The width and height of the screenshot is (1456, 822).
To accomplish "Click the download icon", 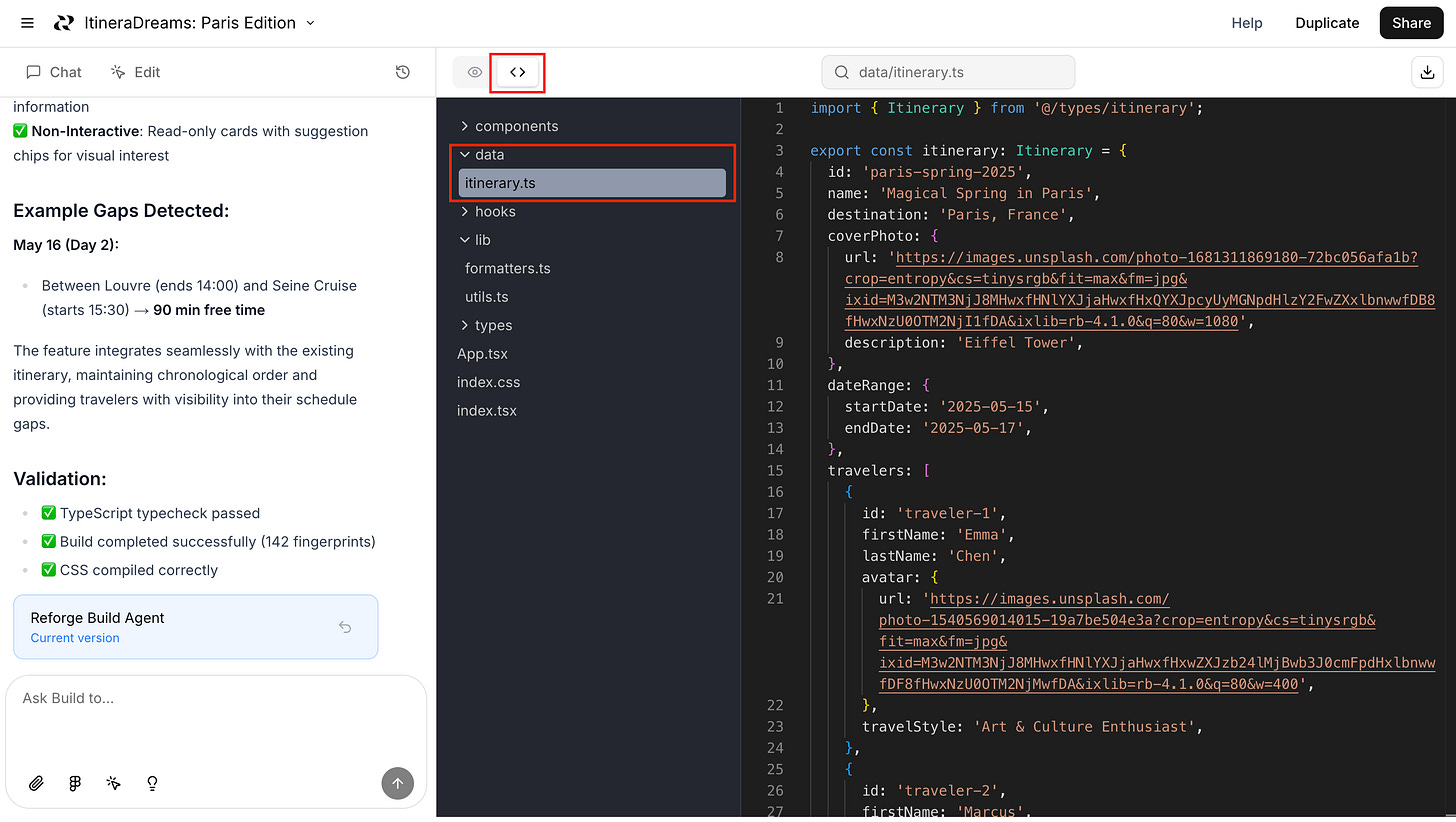I will (x=1426, y=72).
